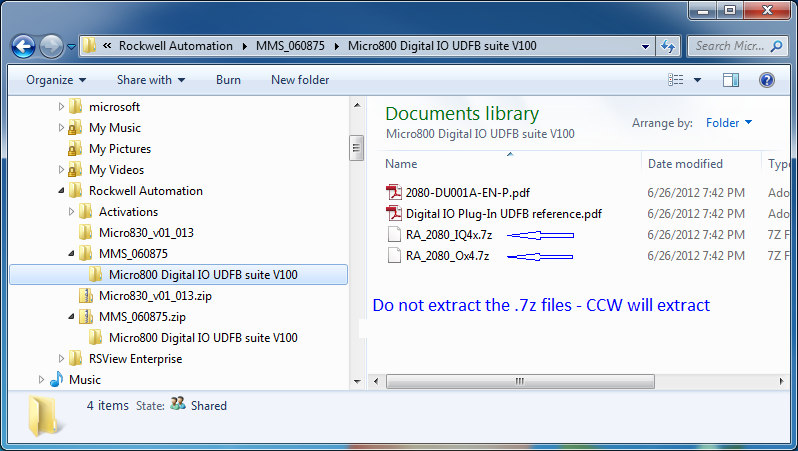
Task: Open the Arrange by Folder dropdown
Action: 729,123
